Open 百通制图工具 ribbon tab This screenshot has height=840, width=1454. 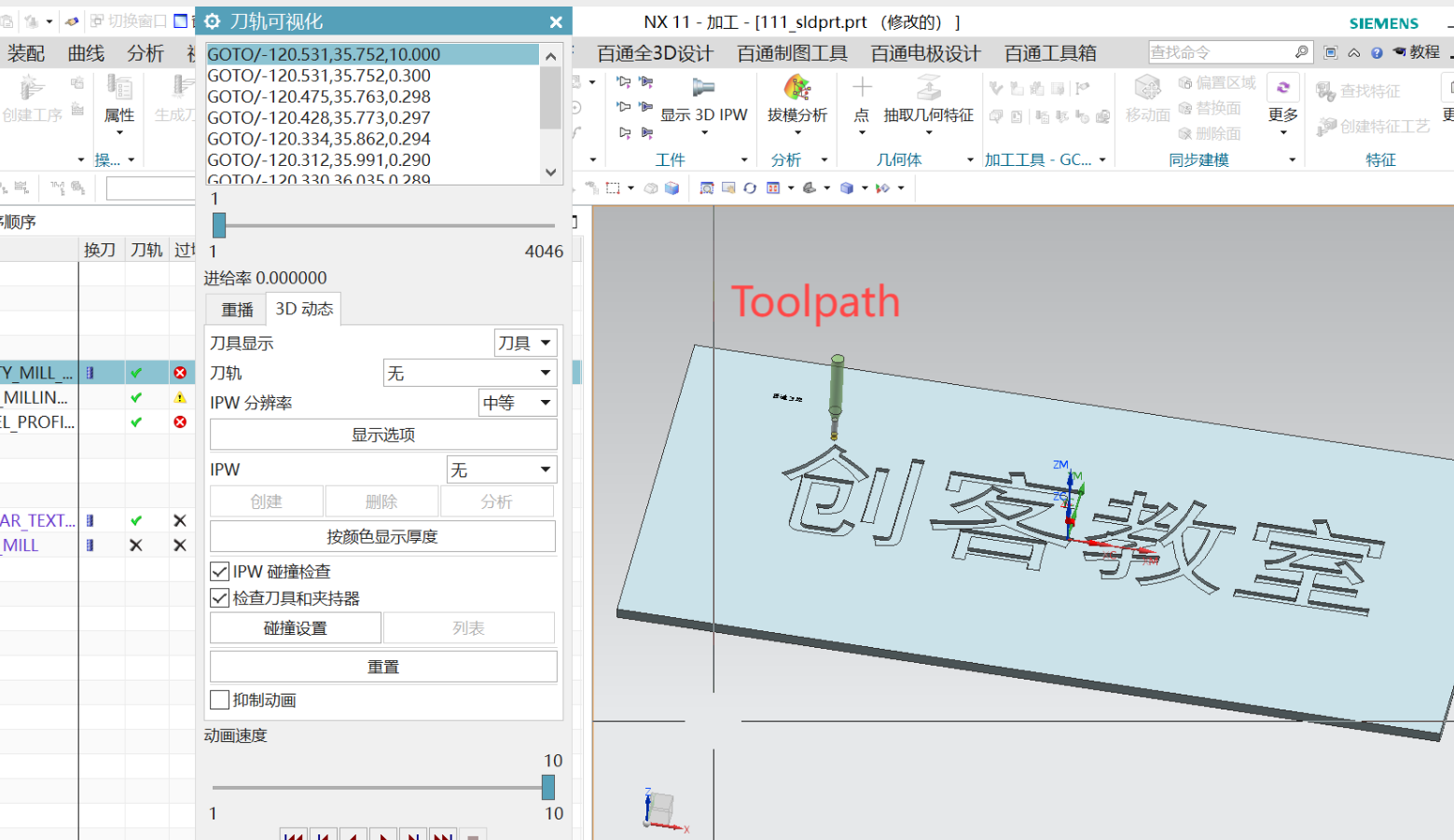pos(792,53)
